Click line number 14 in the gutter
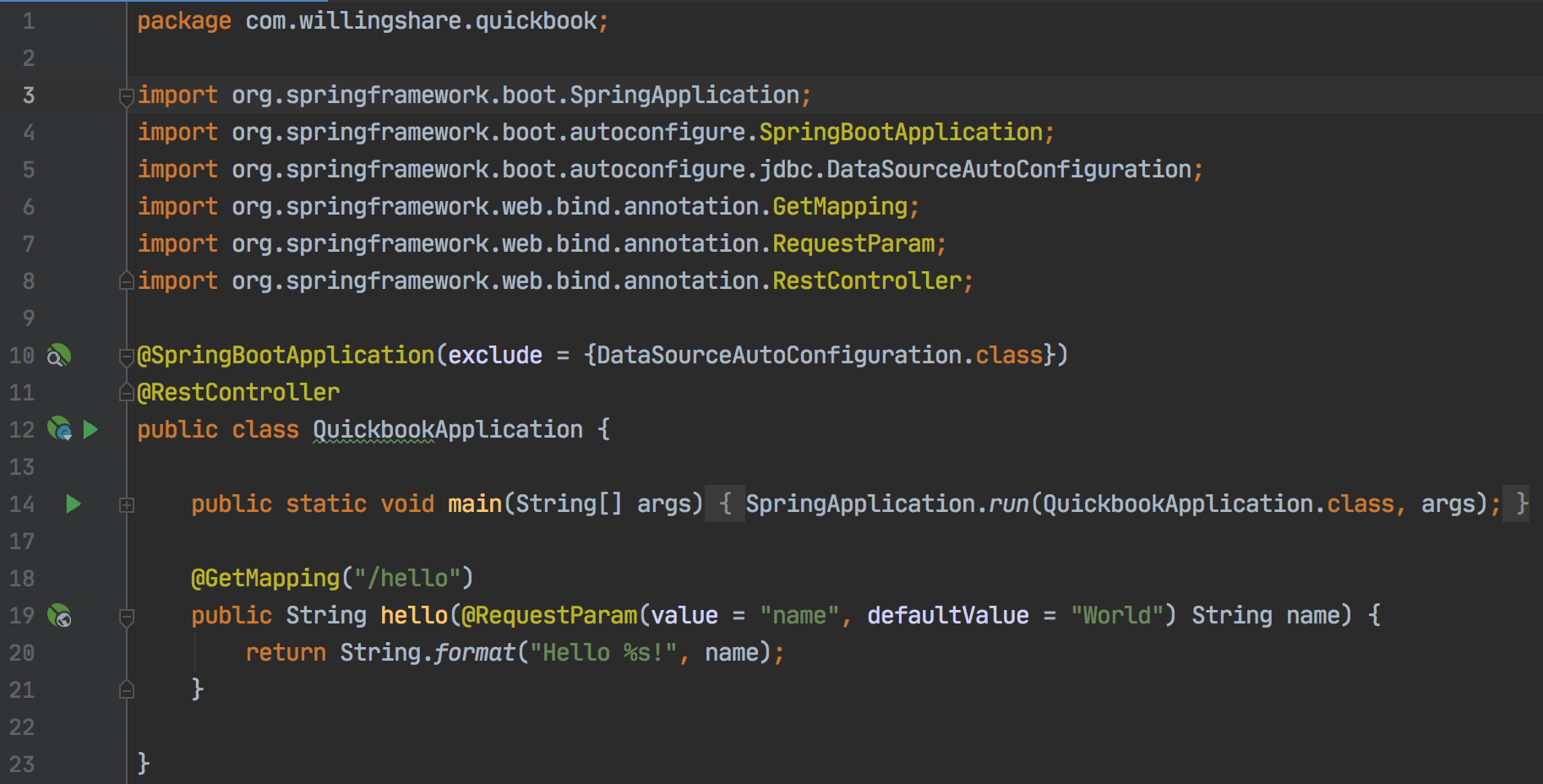The image size is (1543, 784). (23, 504)
